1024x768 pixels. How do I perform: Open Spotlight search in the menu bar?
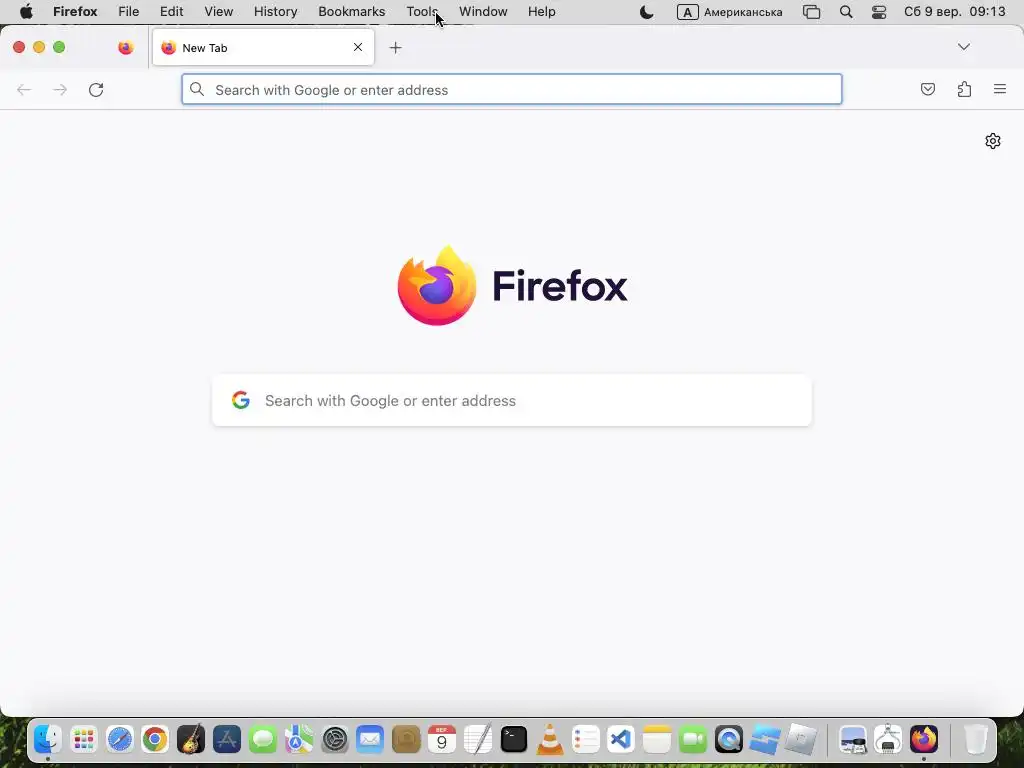[846, 12]
